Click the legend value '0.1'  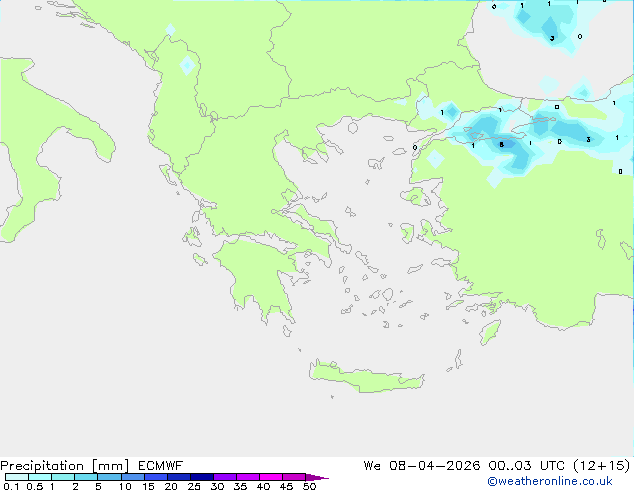click(11, 486)
